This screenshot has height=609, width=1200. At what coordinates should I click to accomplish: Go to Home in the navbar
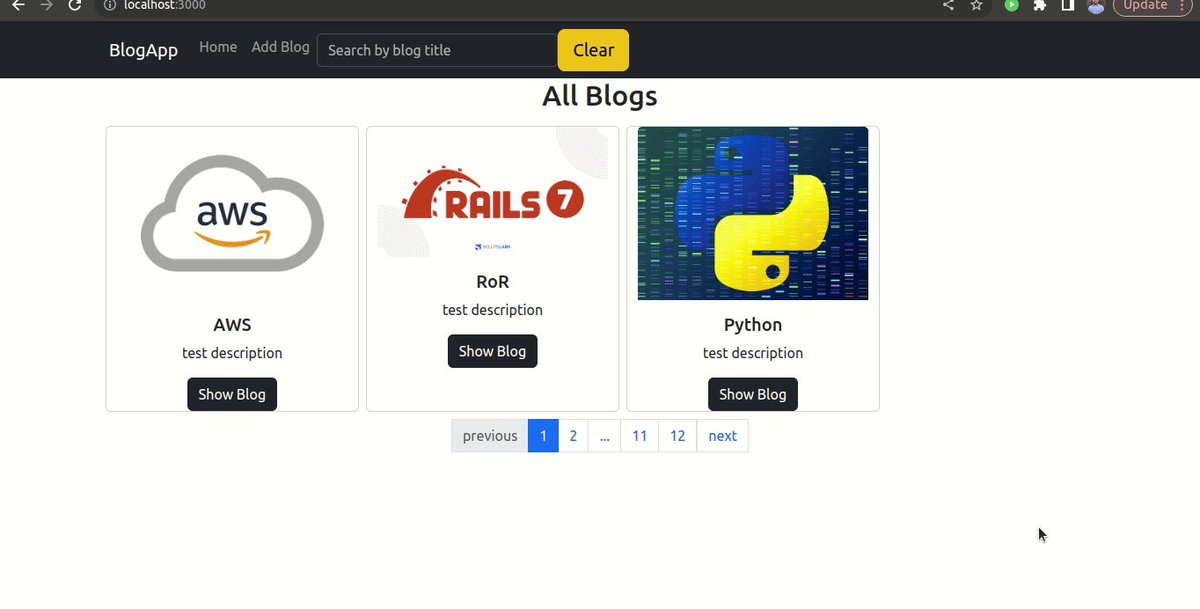click(x=218, y=47)
